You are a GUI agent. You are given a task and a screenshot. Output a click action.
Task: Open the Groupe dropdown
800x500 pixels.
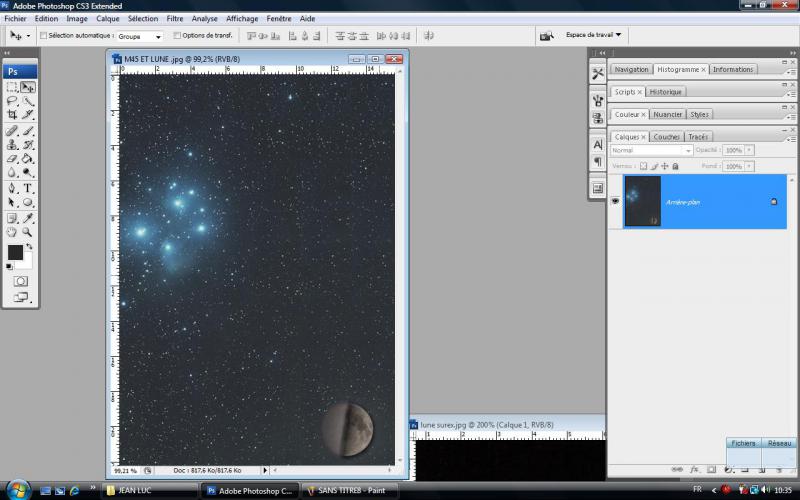[140, 36]
